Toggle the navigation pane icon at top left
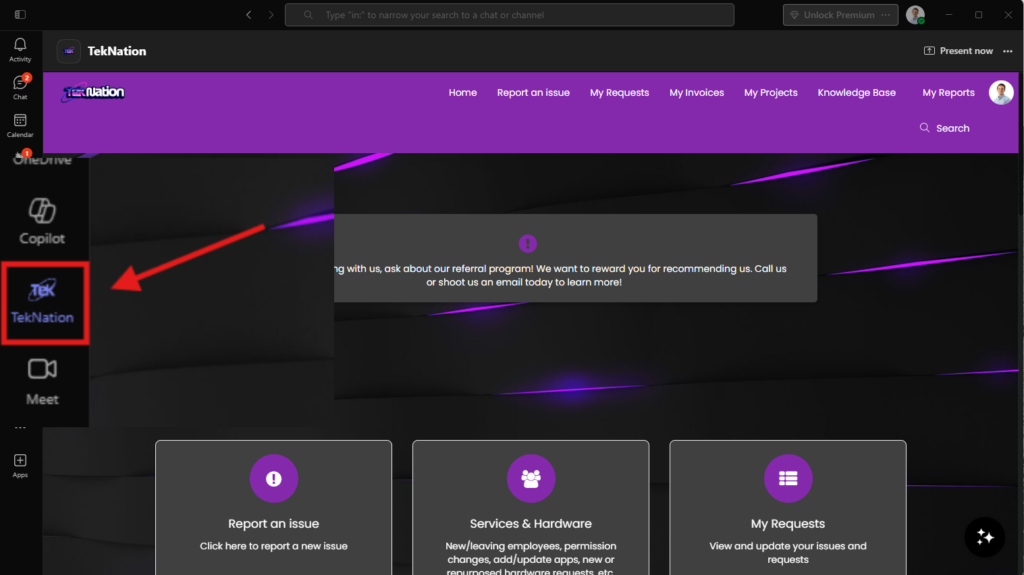The image size is (1024, 575). [x=20, y=14]
